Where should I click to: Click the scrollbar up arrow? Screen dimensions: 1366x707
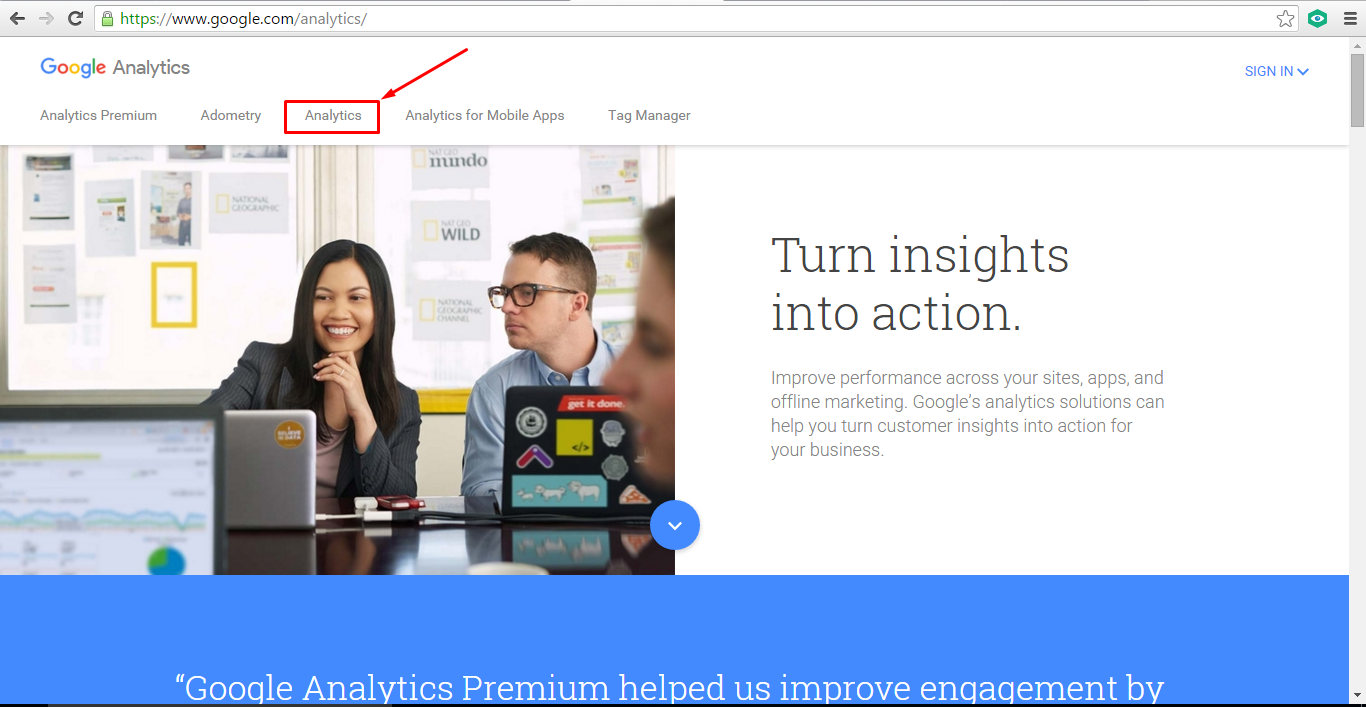[1357, 44]
